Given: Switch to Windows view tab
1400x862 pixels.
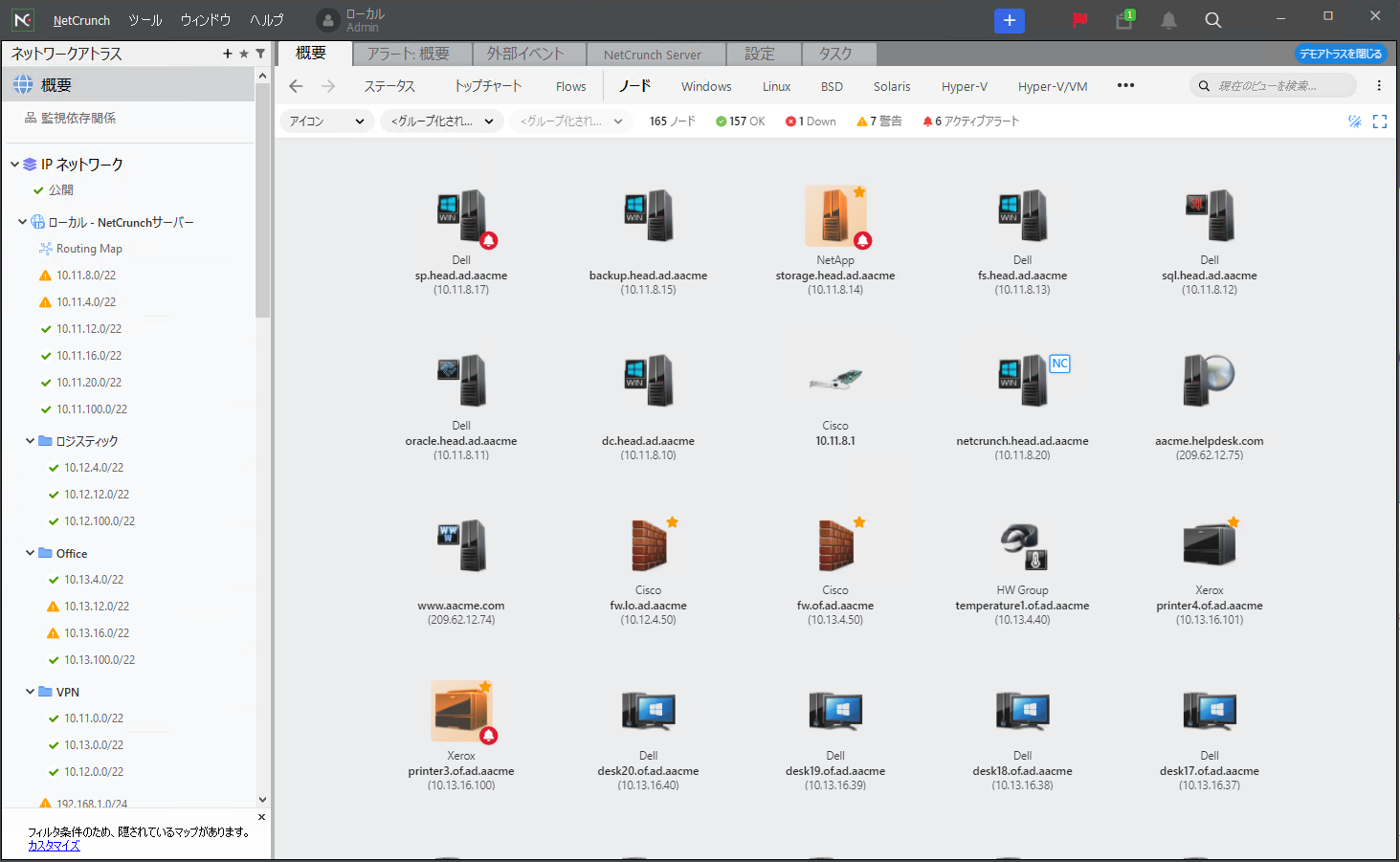Looking at the screenshot, I should (706, 86).
